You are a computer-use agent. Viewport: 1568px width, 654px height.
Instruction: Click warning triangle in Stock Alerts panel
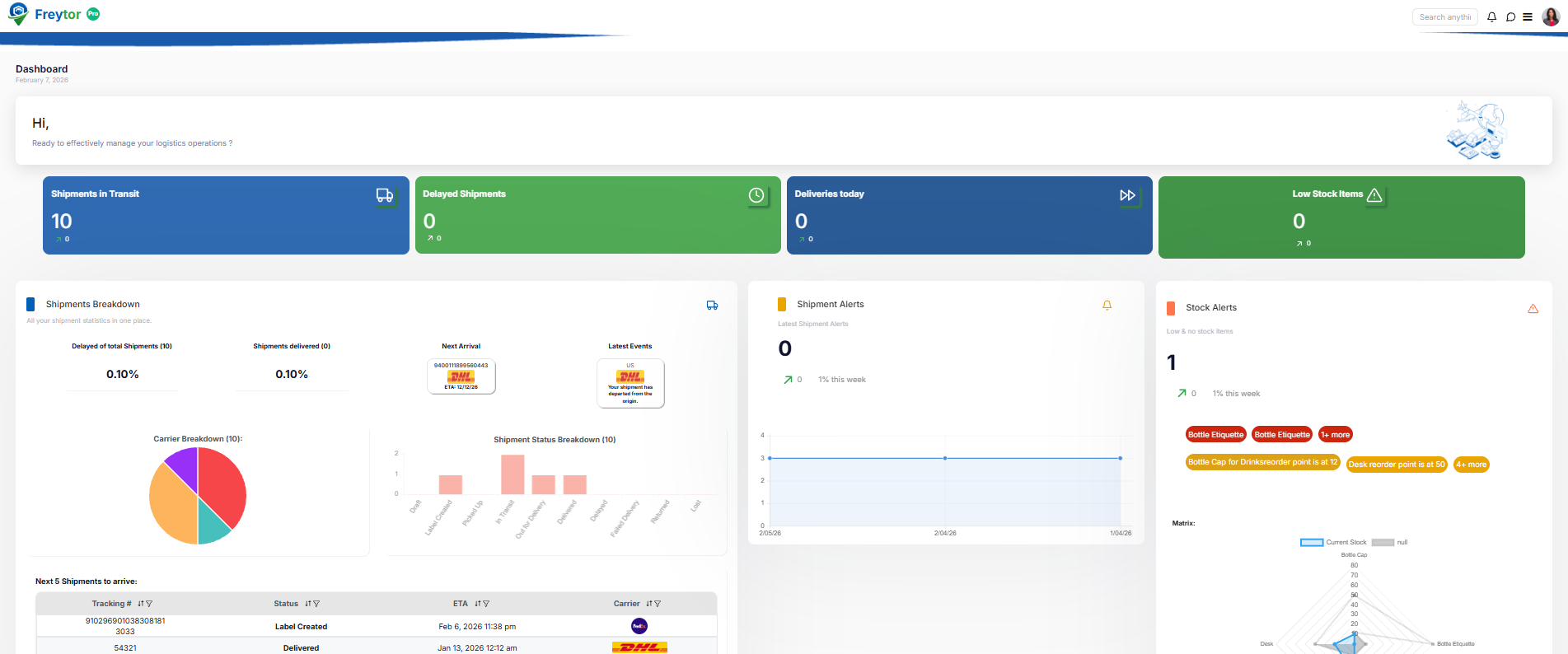pyautogui.click(x=1533, y=309)
